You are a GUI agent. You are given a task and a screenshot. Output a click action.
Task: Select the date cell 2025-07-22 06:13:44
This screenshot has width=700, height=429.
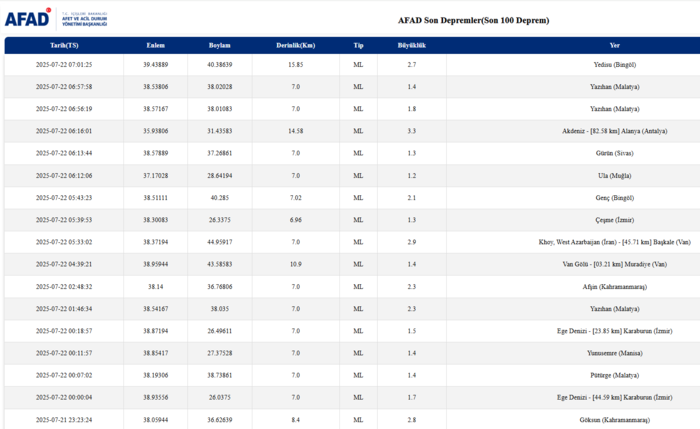(64, 153)
